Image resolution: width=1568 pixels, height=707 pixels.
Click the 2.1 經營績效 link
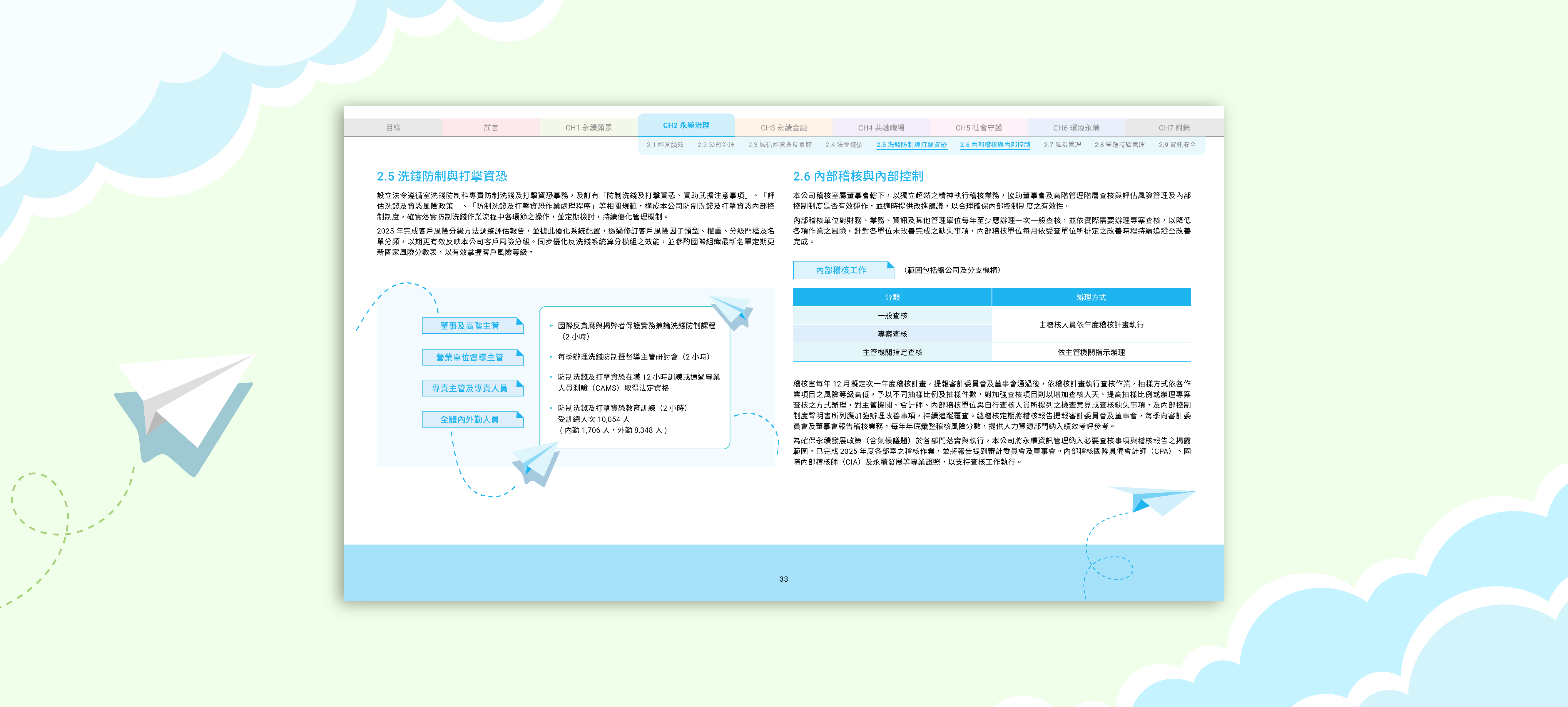pyautogui.click(x=665, y=145)
